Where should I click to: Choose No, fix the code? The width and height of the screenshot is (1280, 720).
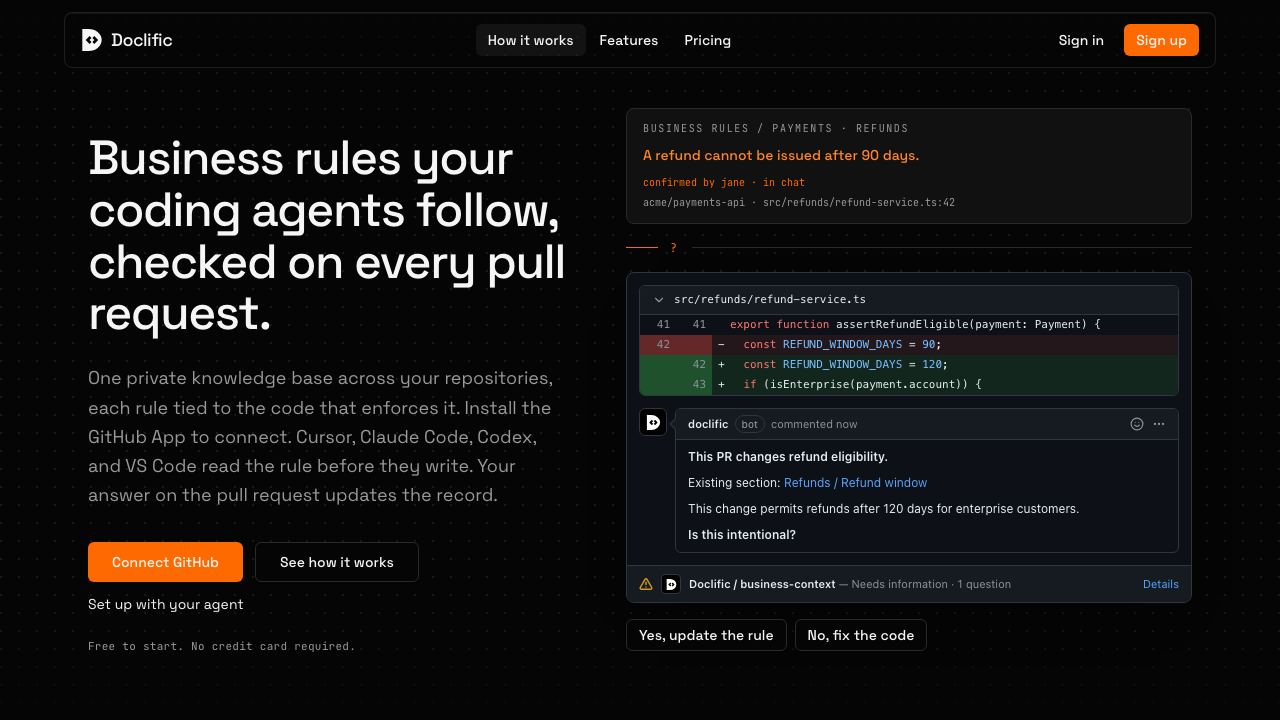coord(861,635)
